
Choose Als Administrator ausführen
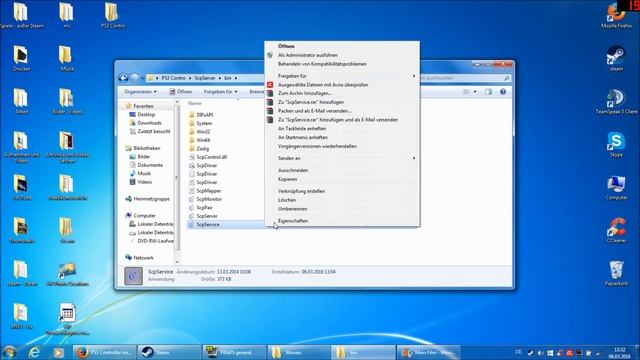pos(308,55)
